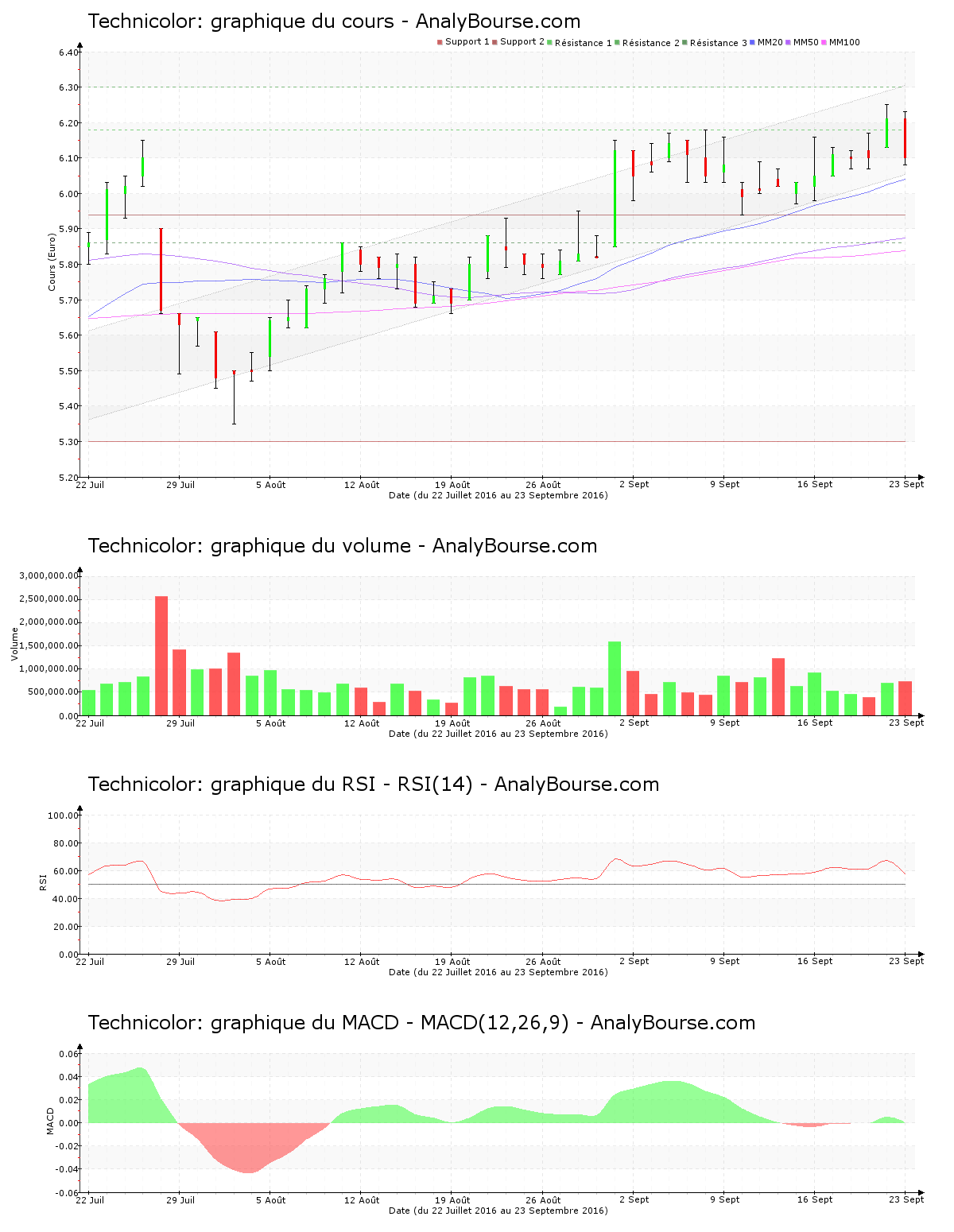
Task: Click the -0.06 tick on MACD axis
Action: pyautogui.click(x=67, y=1193)
